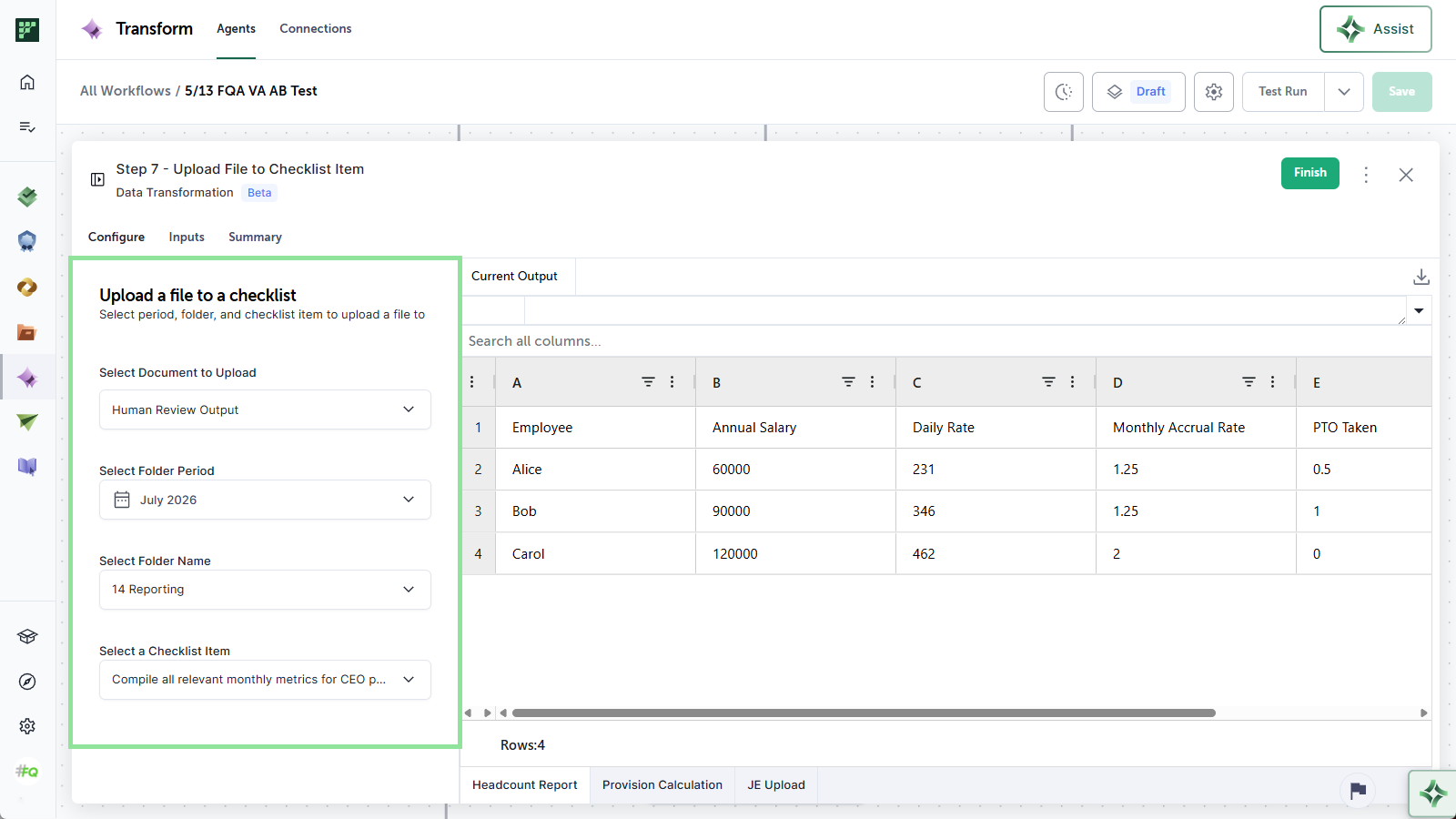Open the Provision Calculation sheet tab
This screenshot has width=1456, height=819.
pyautogui.click(x=662, y=785)
